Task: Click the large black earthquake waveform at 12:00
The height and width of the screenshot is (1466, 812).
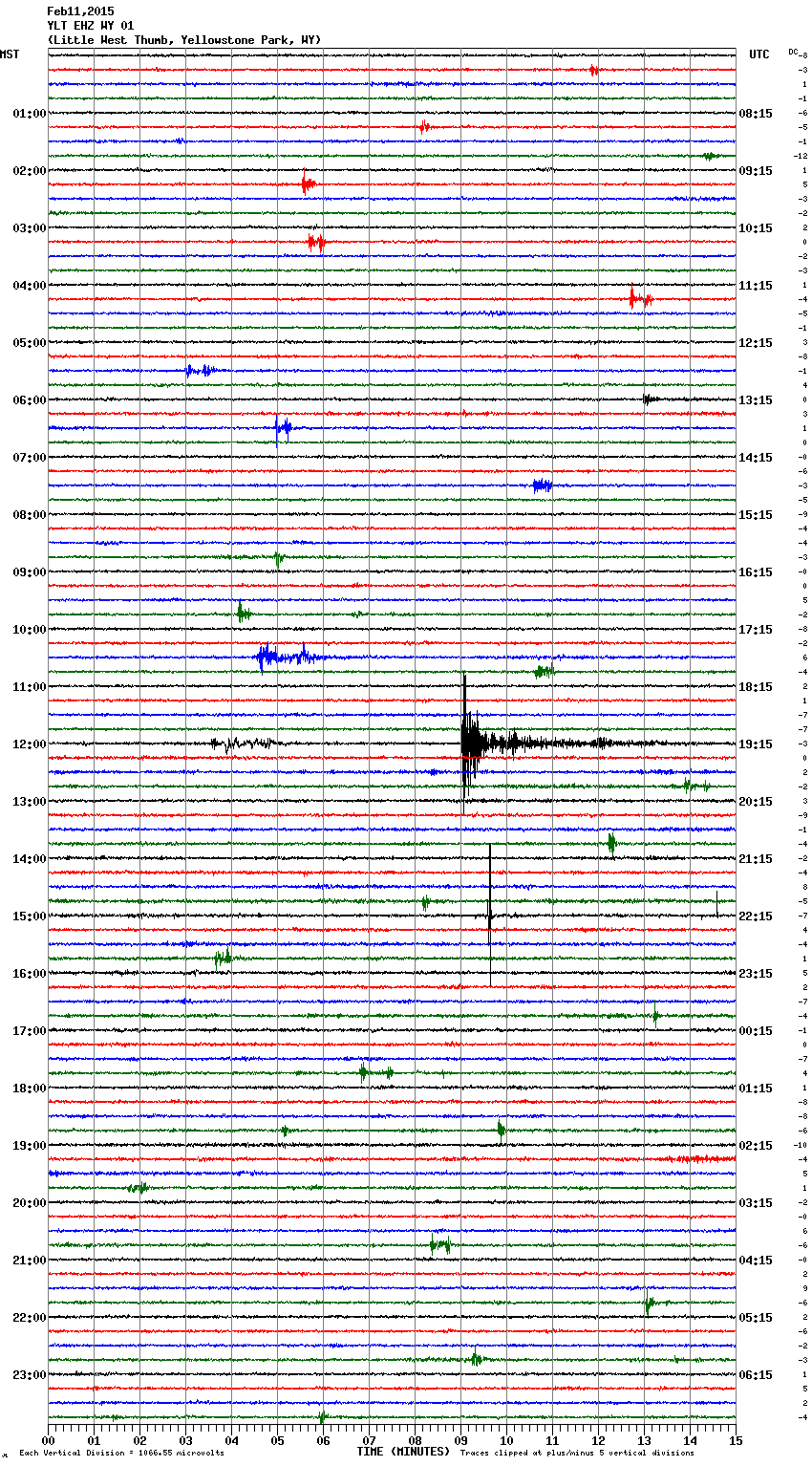Action: [x=473, y=743]
